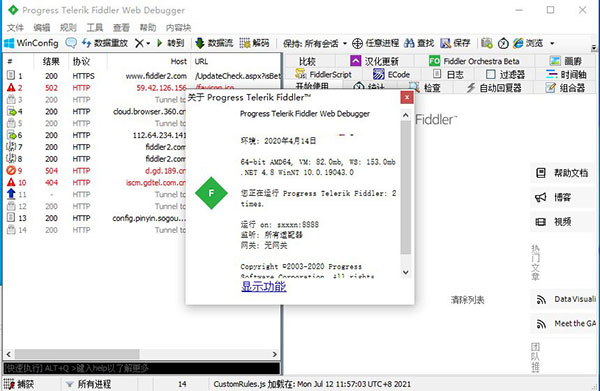600x391 pixels.
Task: Select session 4 cloud.browser.360 row
Action: [96, 111]
